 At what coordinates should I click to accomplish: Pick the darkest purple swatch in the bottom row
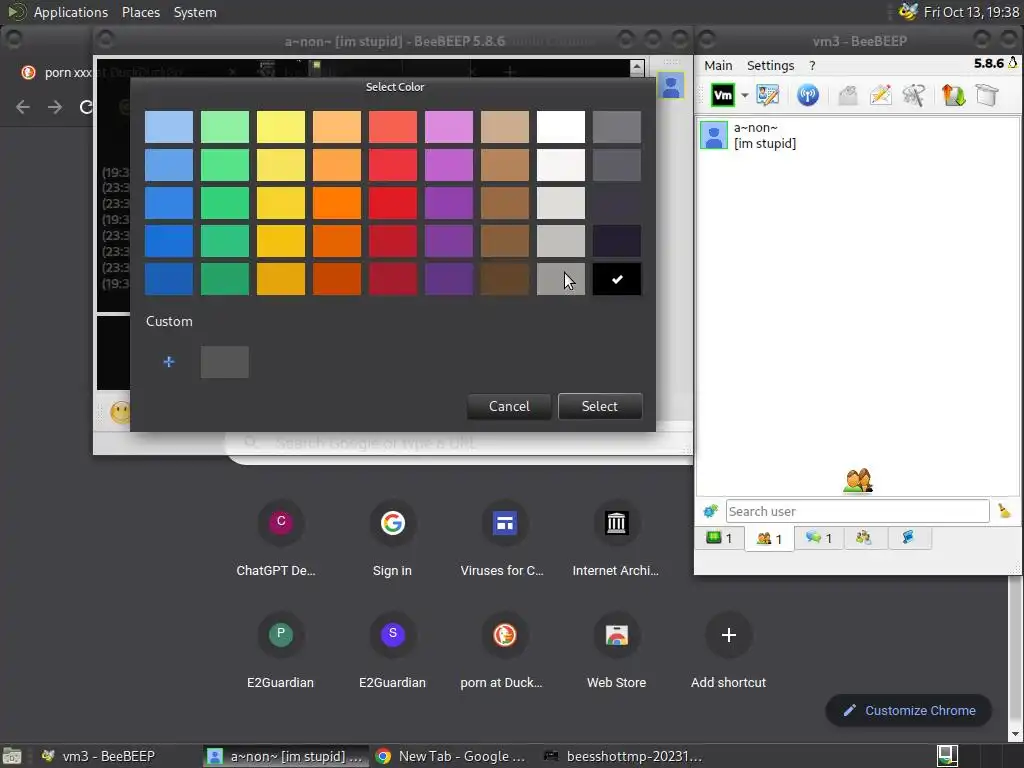coord(449,280)
